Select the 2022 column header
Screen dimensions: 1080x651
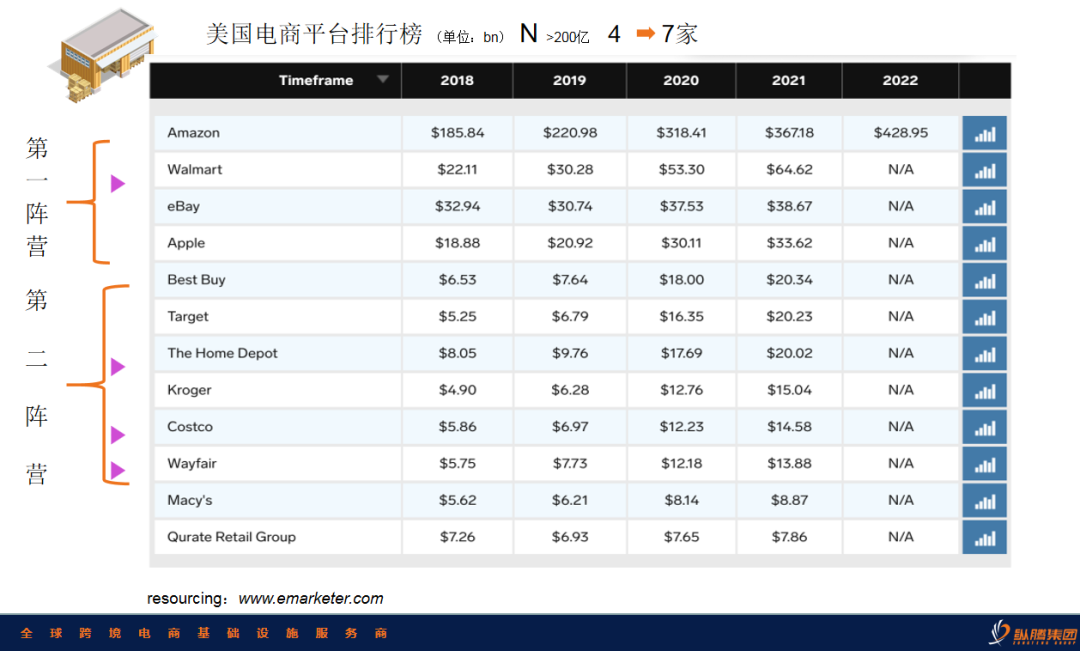(x=900, y=80)
